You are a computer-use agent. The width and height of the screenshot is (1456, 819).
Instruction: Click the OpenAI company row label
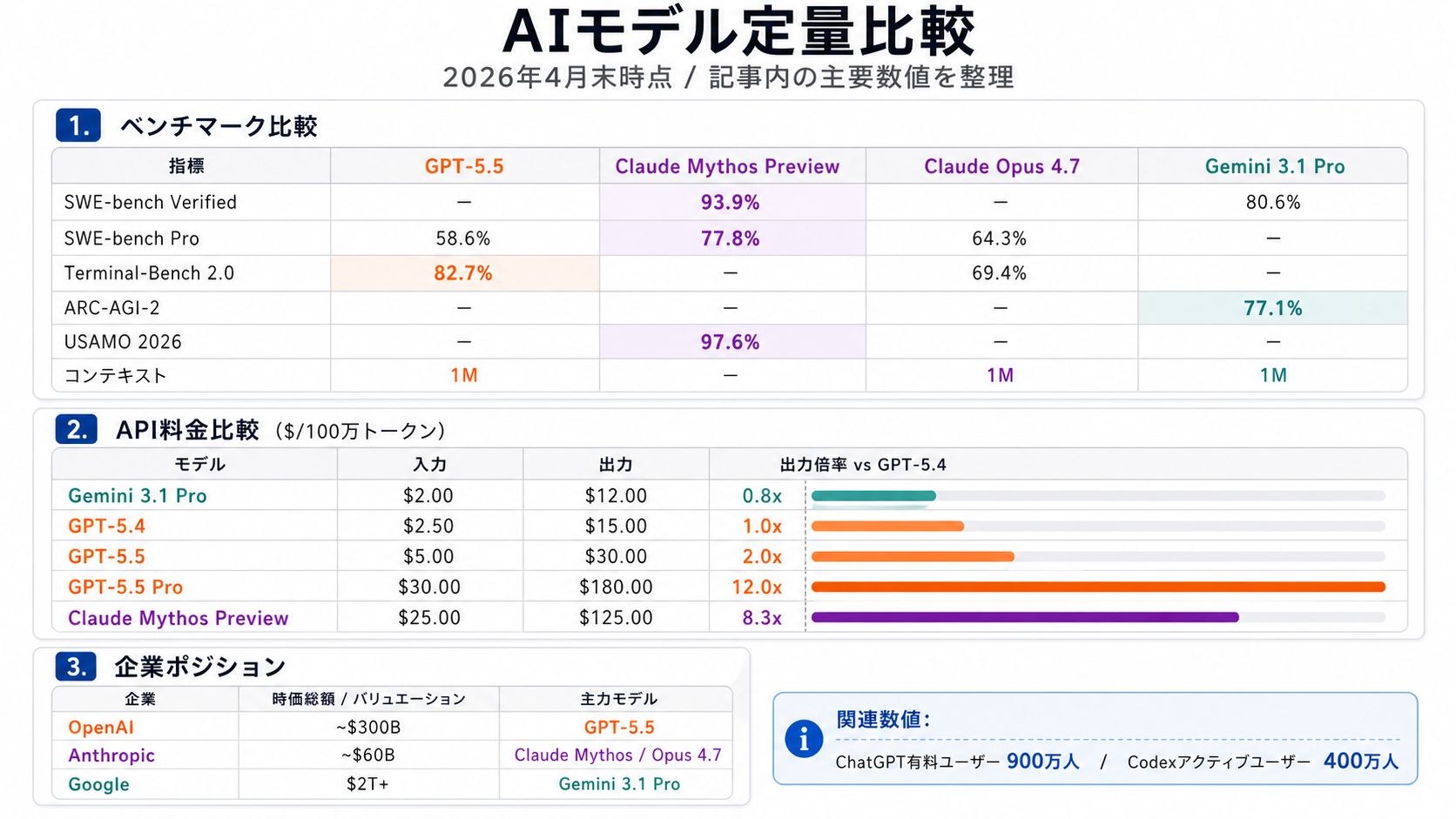tap(101, 727)
